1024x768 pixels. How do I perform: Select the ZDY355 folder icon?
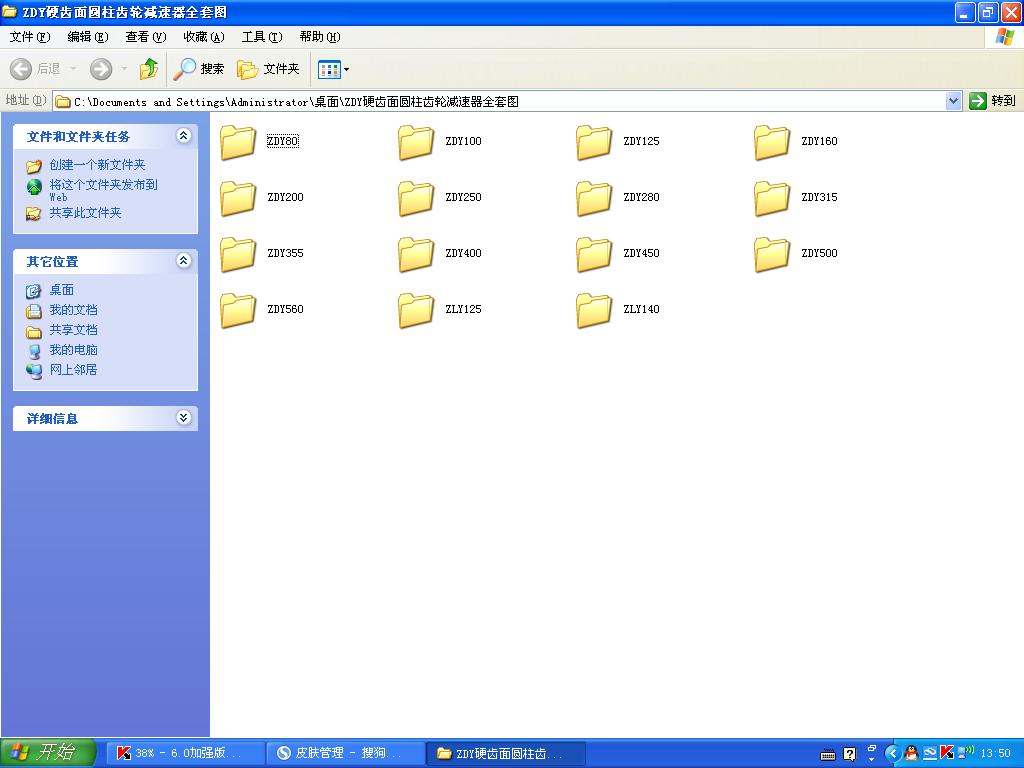point(238,254)
